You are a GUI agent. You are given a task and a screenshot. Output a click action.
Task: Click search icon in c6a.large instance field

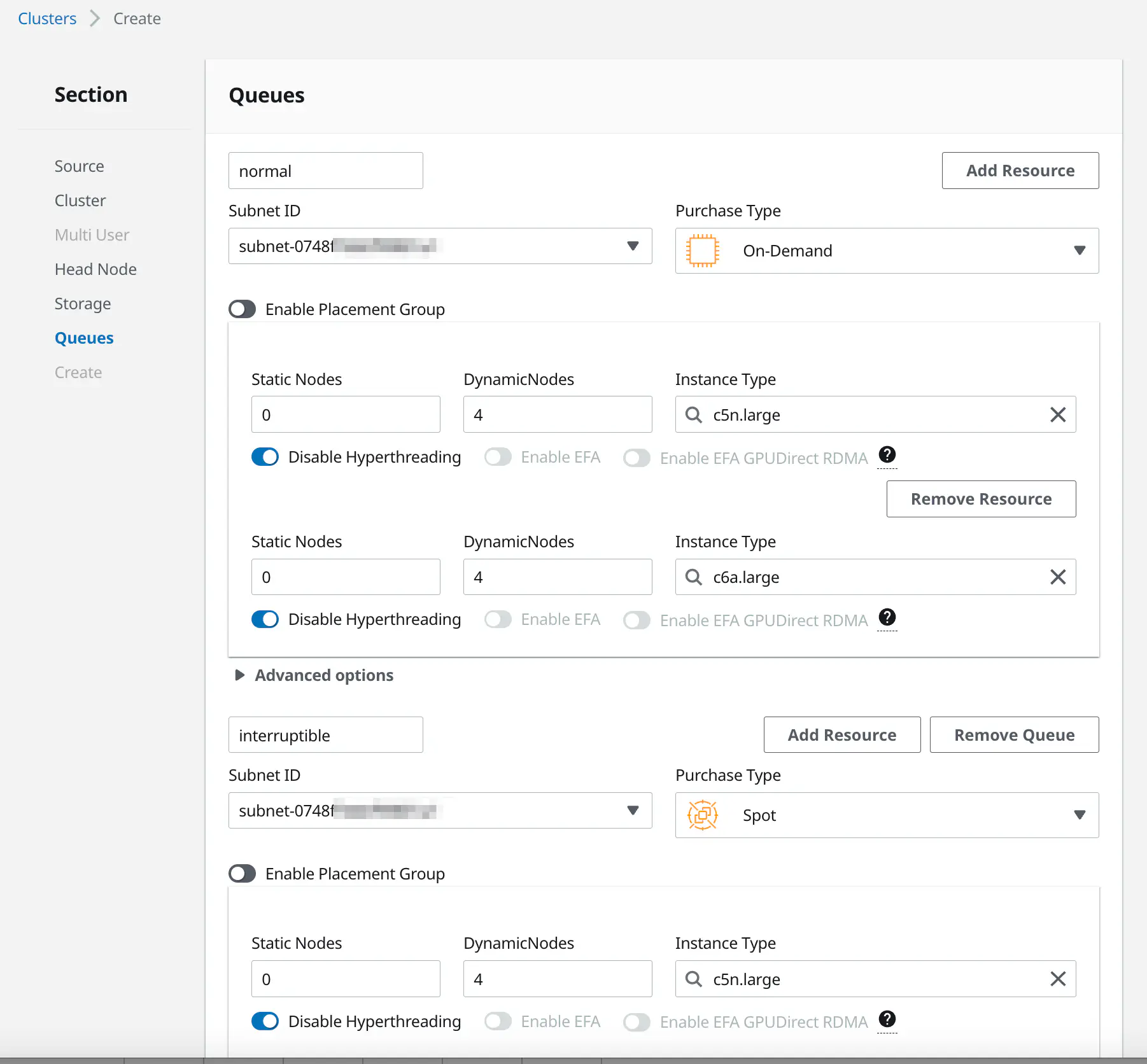[x=693, y=577]
